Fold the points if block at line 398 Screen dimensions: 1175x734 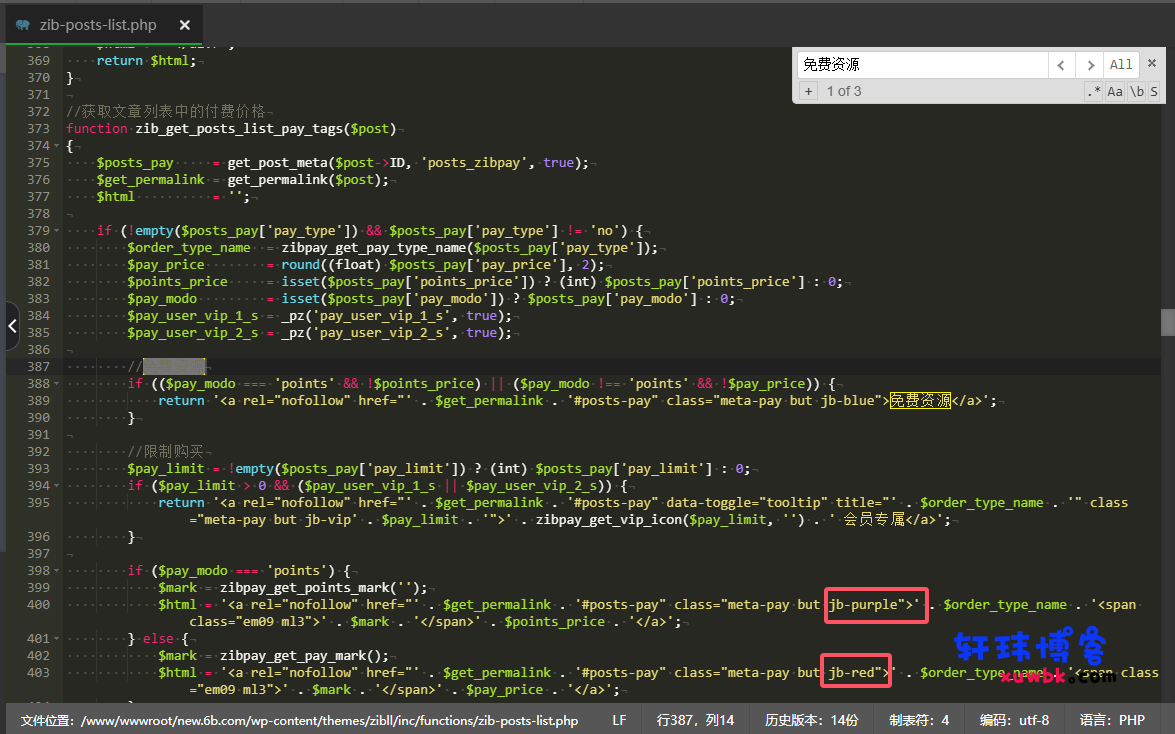(x=57, y=571)
